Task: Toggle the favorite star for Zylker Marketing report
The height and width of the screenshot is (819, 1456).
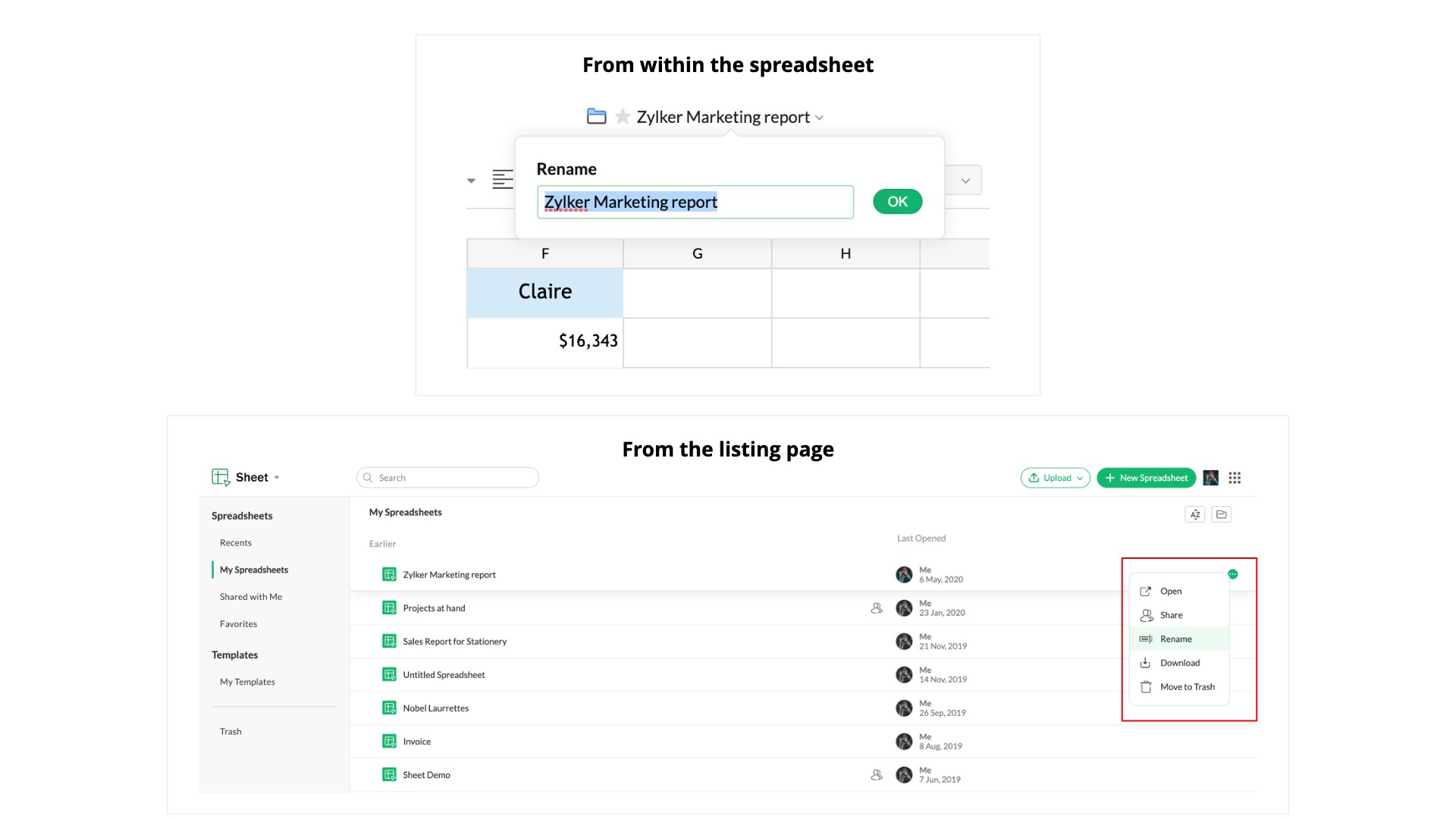Action: point(623,116)
